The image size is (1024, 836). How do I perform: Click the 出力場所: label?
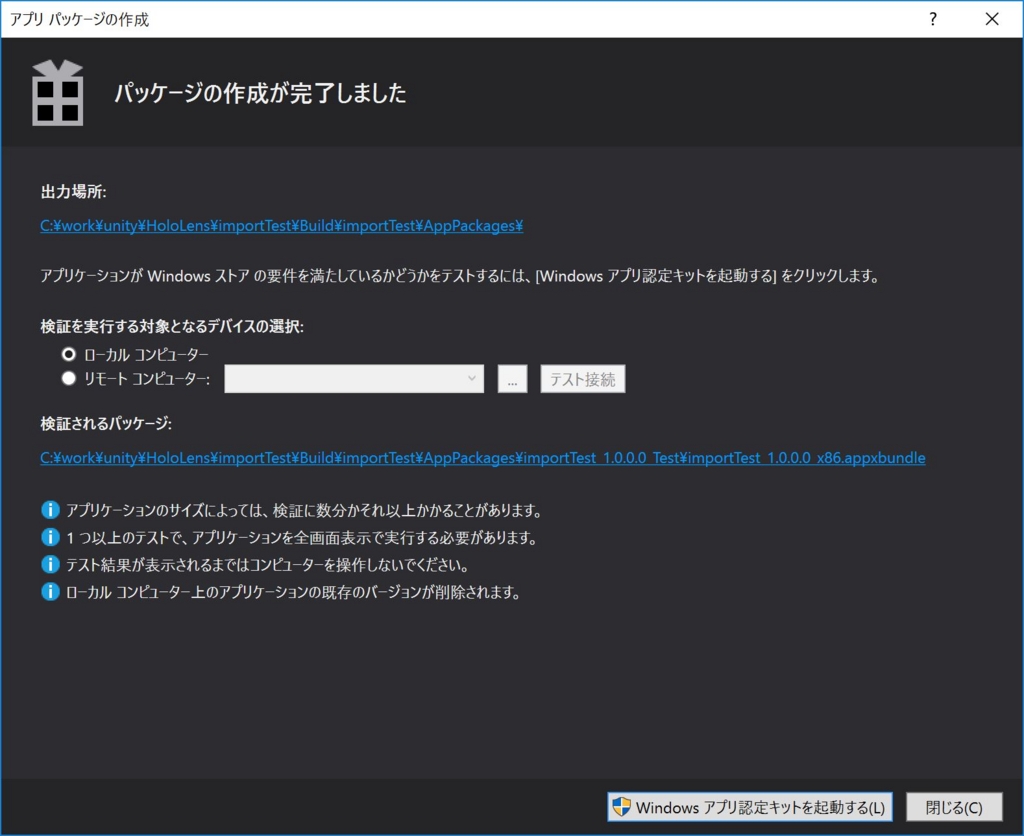[73, 191]
